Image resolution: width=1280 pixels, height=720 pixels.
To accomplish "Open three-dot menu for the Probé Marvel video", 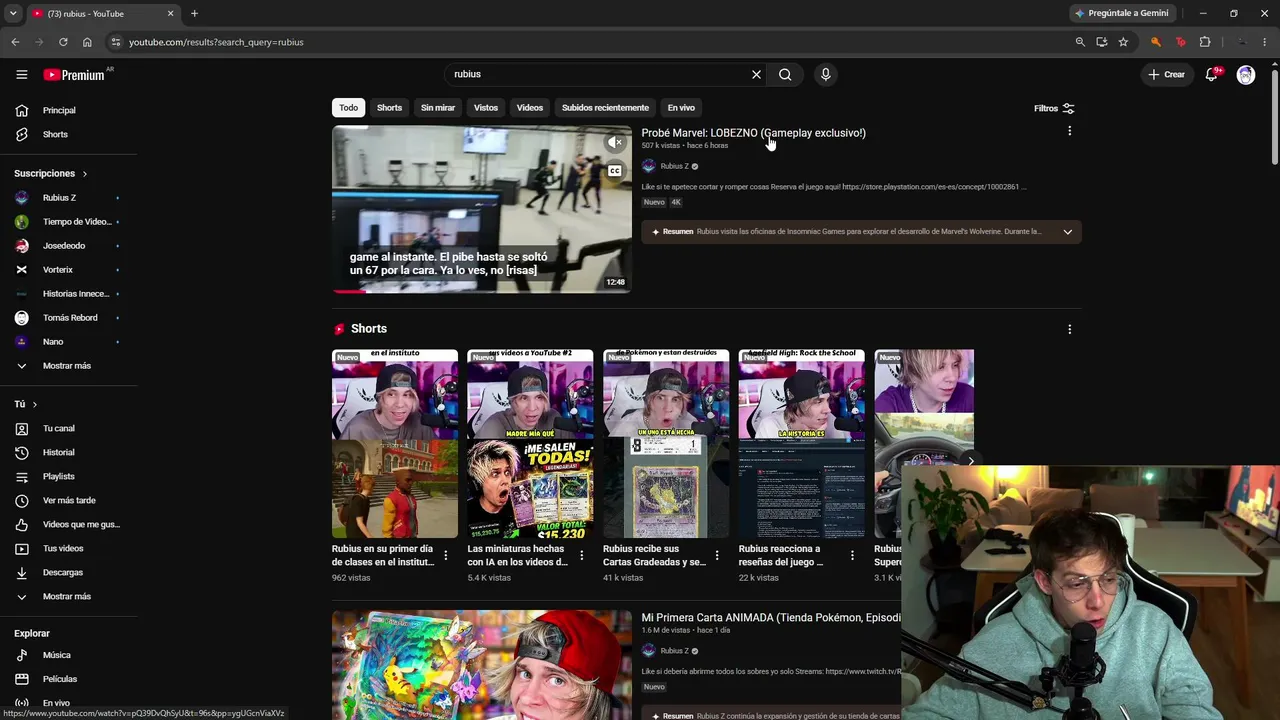I will [x=1069, y=131].
